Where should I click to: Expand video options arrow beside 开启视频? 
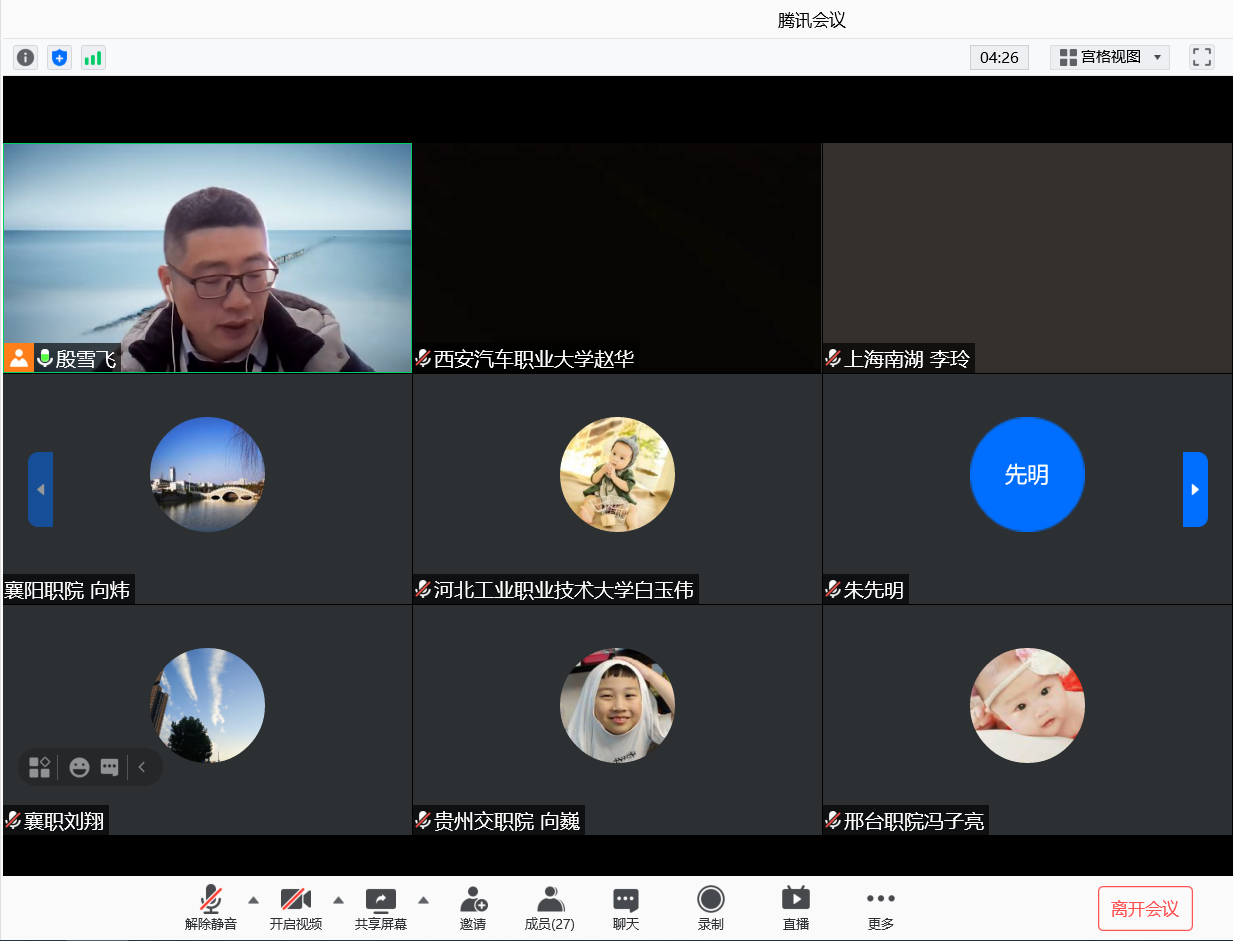point(338,899)
